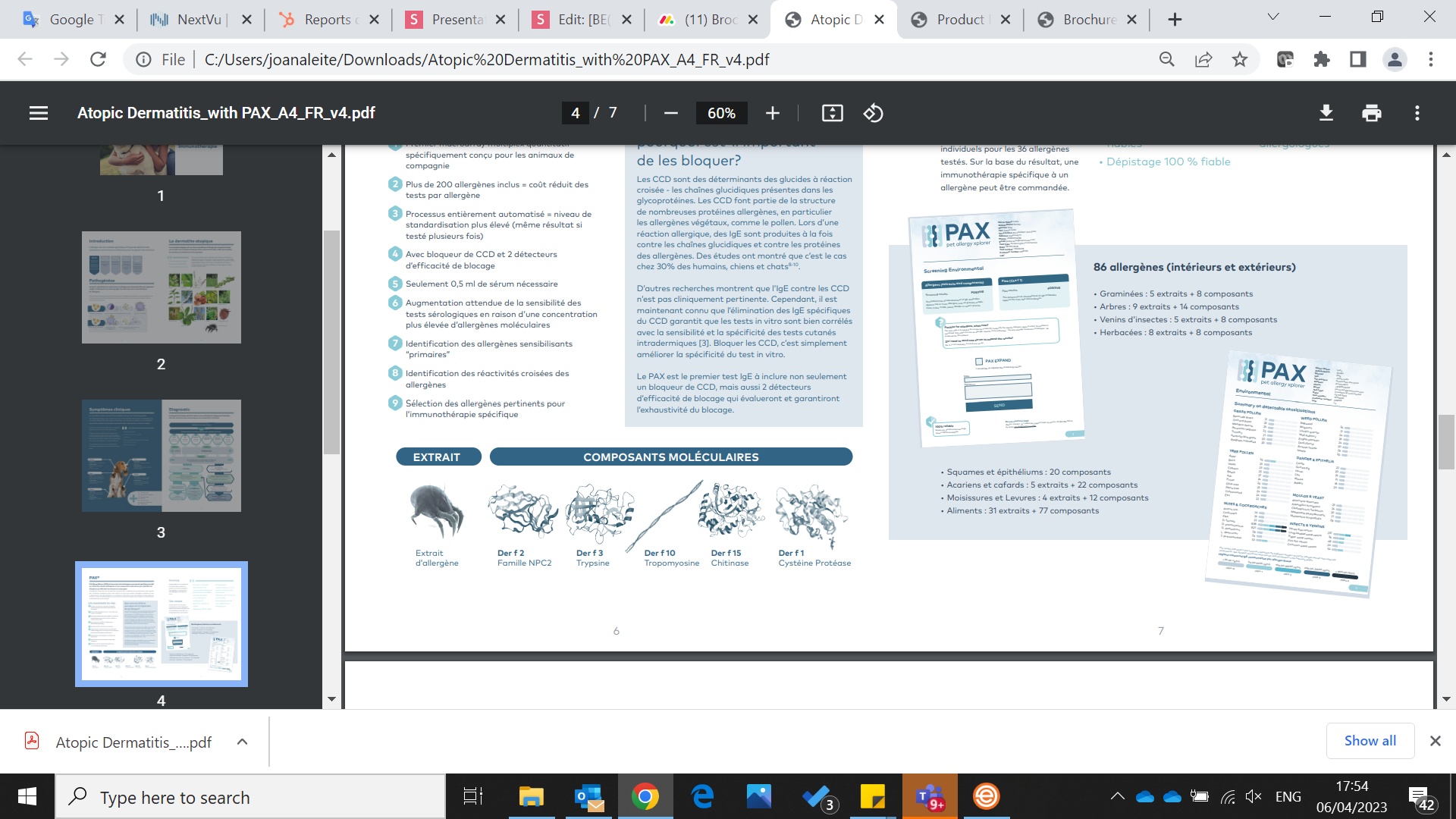
Task: Click the page number input field
Action: [576, 113]
